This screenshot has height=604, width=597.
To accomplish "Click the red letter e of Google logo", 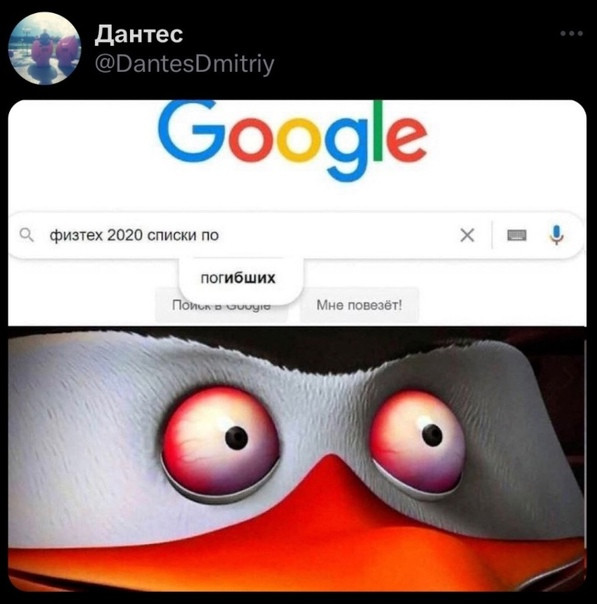I will pyautogui.click(x=405, y=136).
